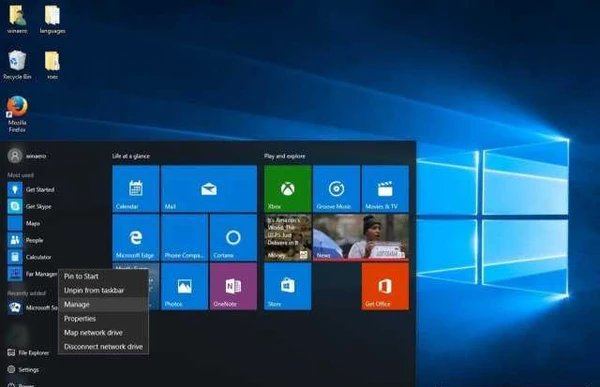Open the Photos tile
This screenshot has height=387, width=600.
tap(184, 286)
